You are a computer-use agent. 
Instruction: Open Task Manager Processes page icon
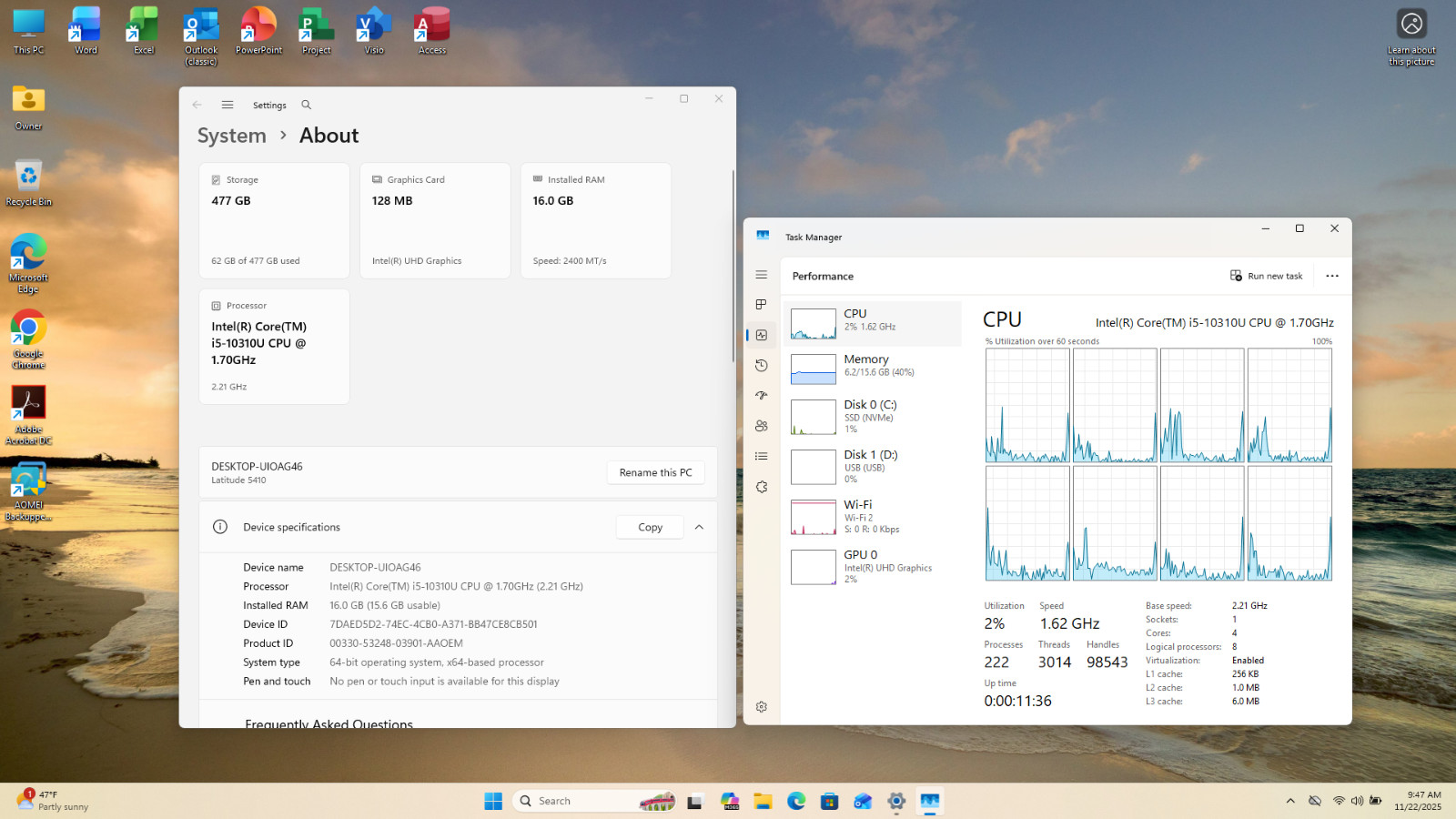tap(762, 305)
